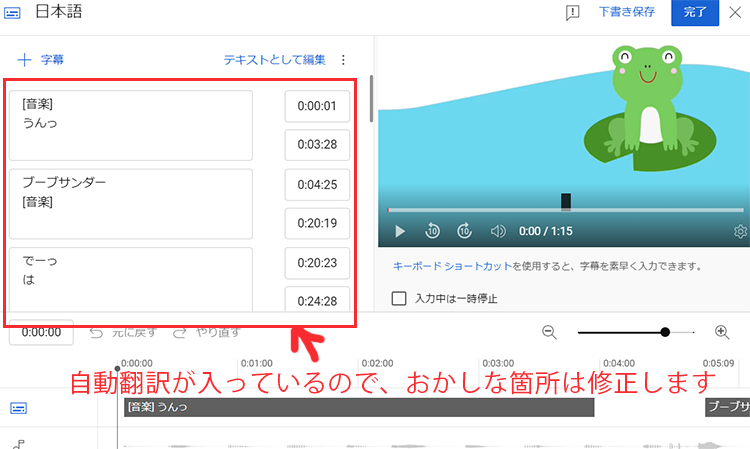Rewind the video 10 seconds

(x=432, y=231)
